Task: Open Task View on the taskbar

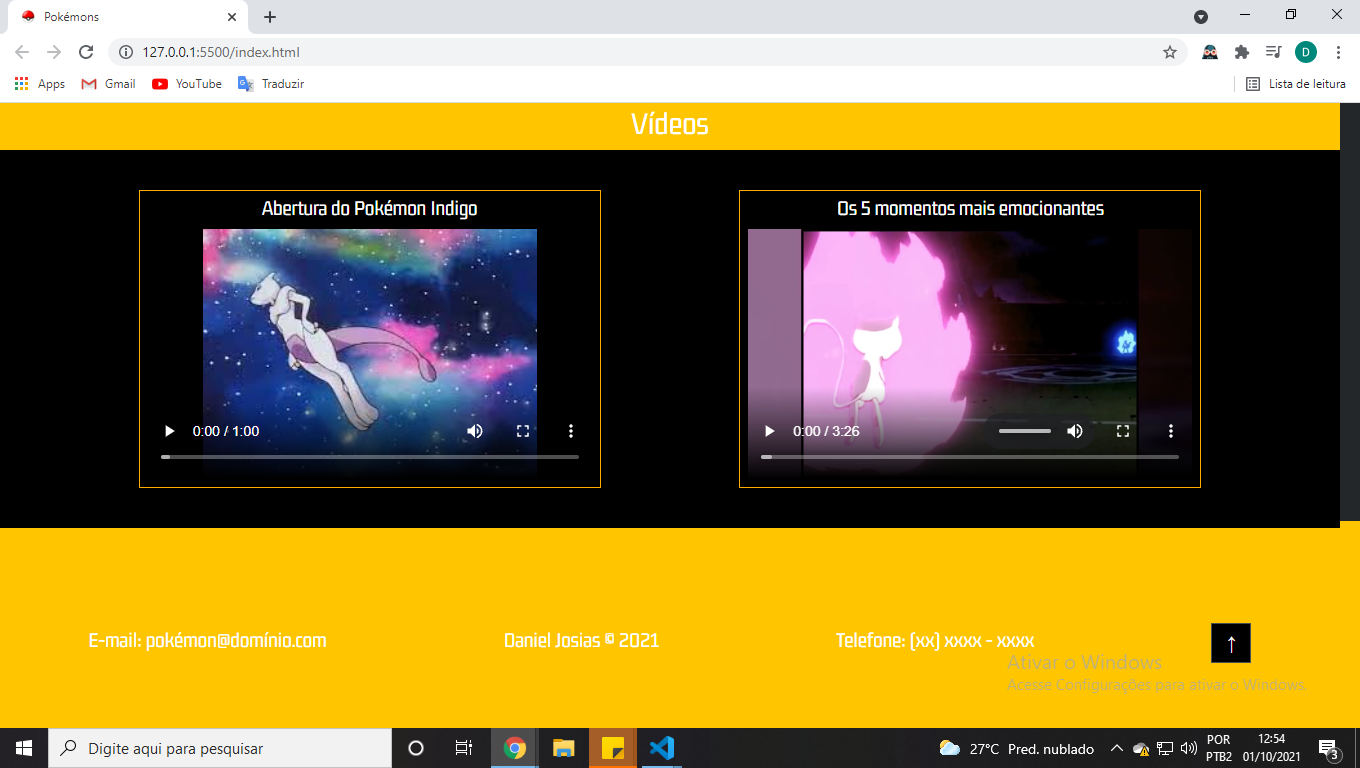Action: point(464,748)
